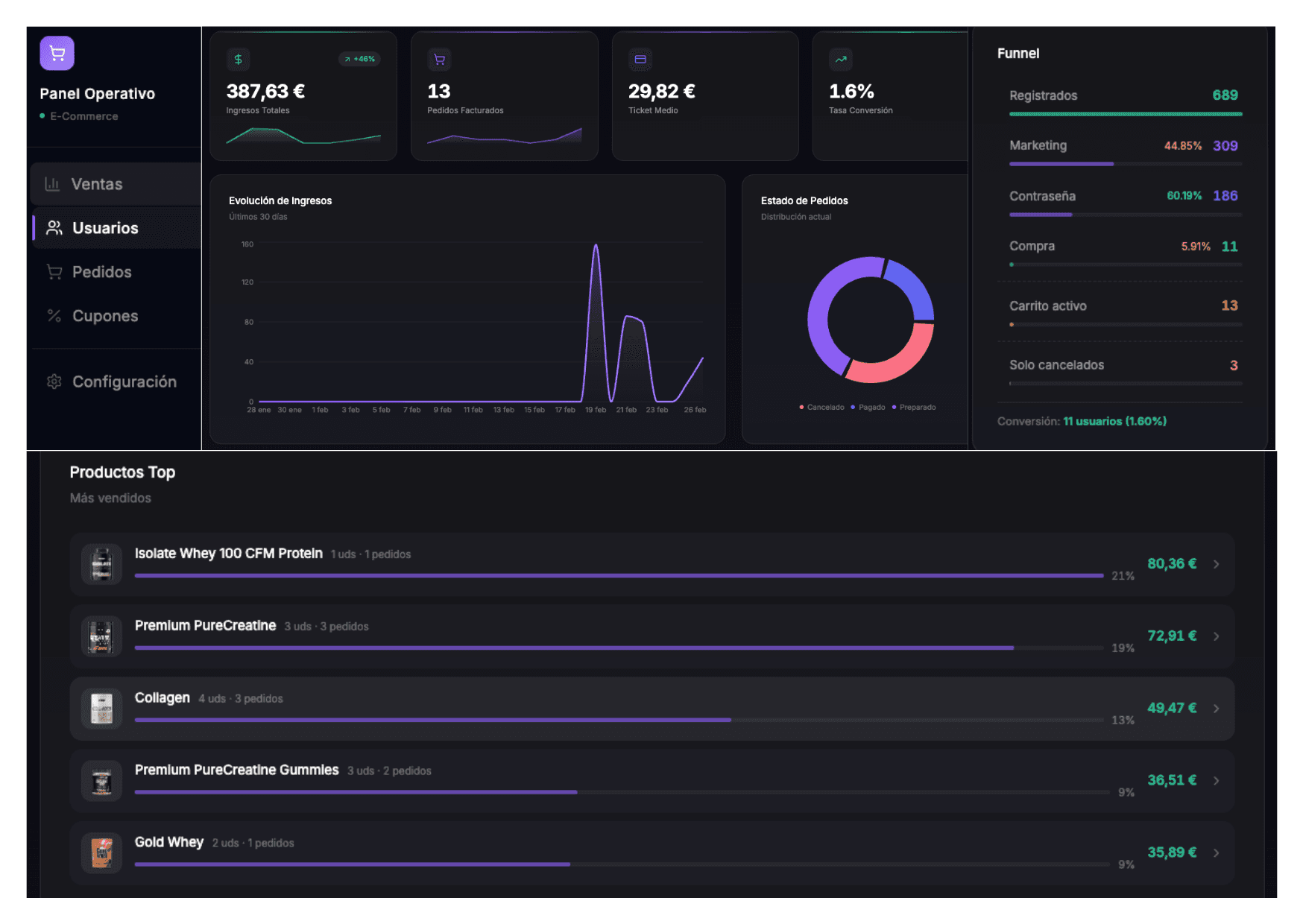Click the card icon on Ticket Medio card
Screen dimensions: 1303x924
pyautogui.click(x=640, y=60)
